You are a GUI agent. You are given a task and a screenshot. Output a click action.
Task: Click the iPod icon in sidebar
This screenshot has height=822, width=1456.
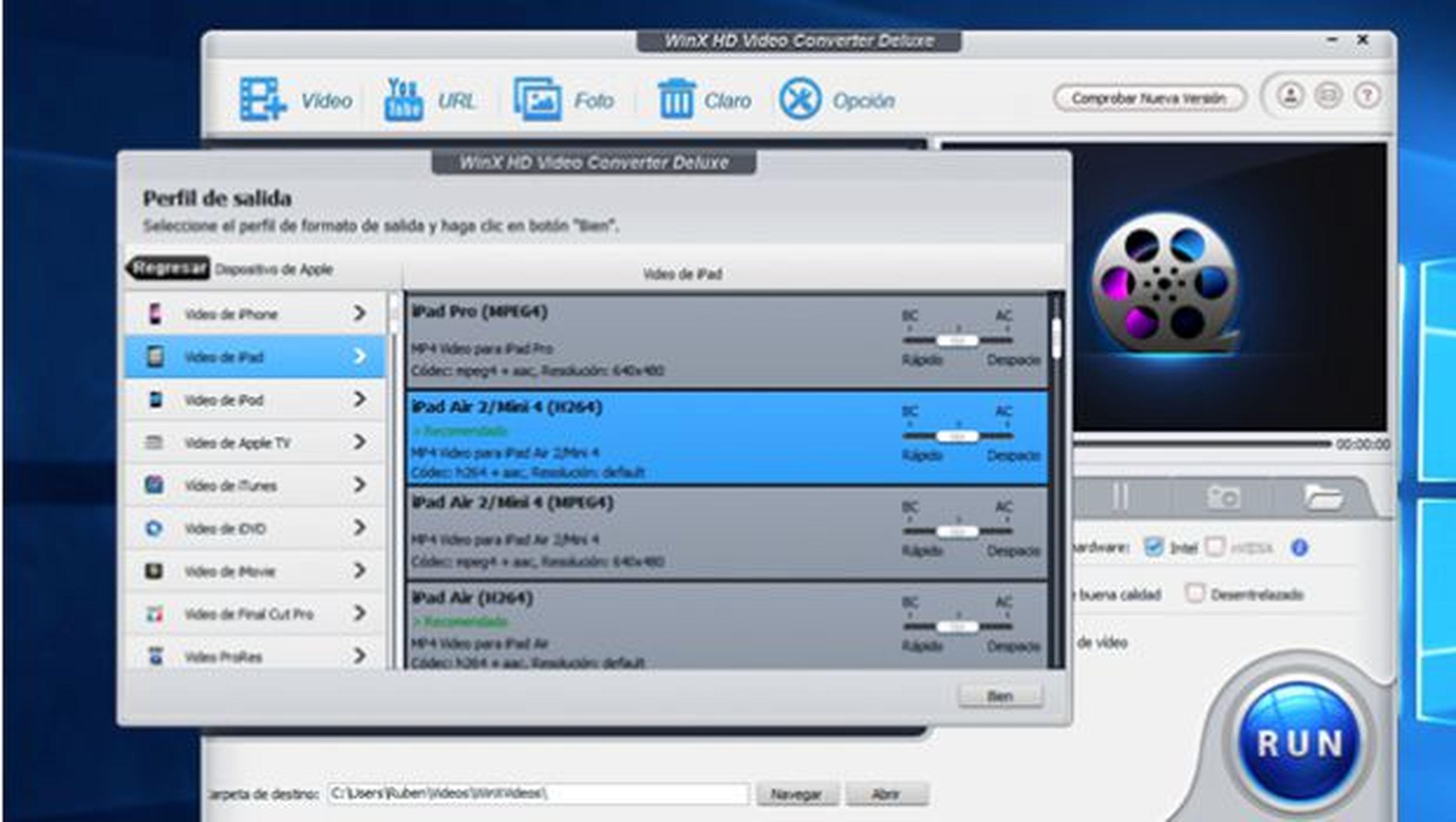click(155, 399)
